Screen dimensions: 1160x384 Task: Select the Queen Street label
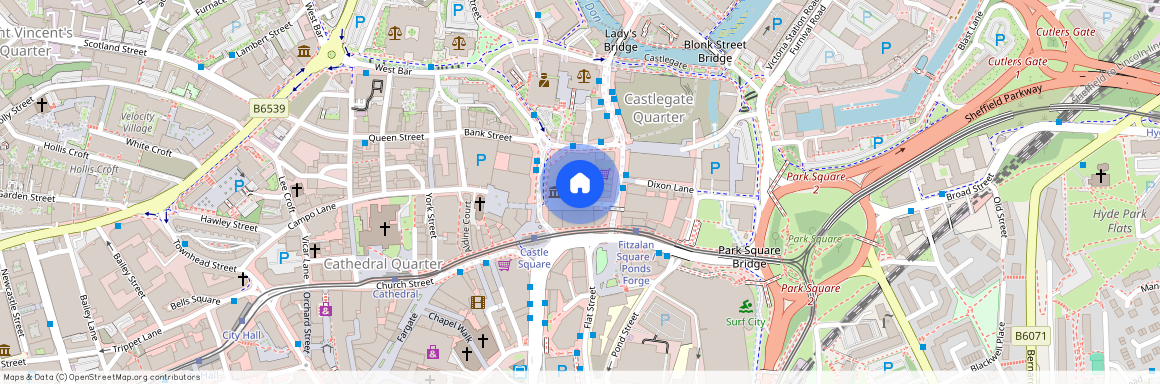[396, 138]
